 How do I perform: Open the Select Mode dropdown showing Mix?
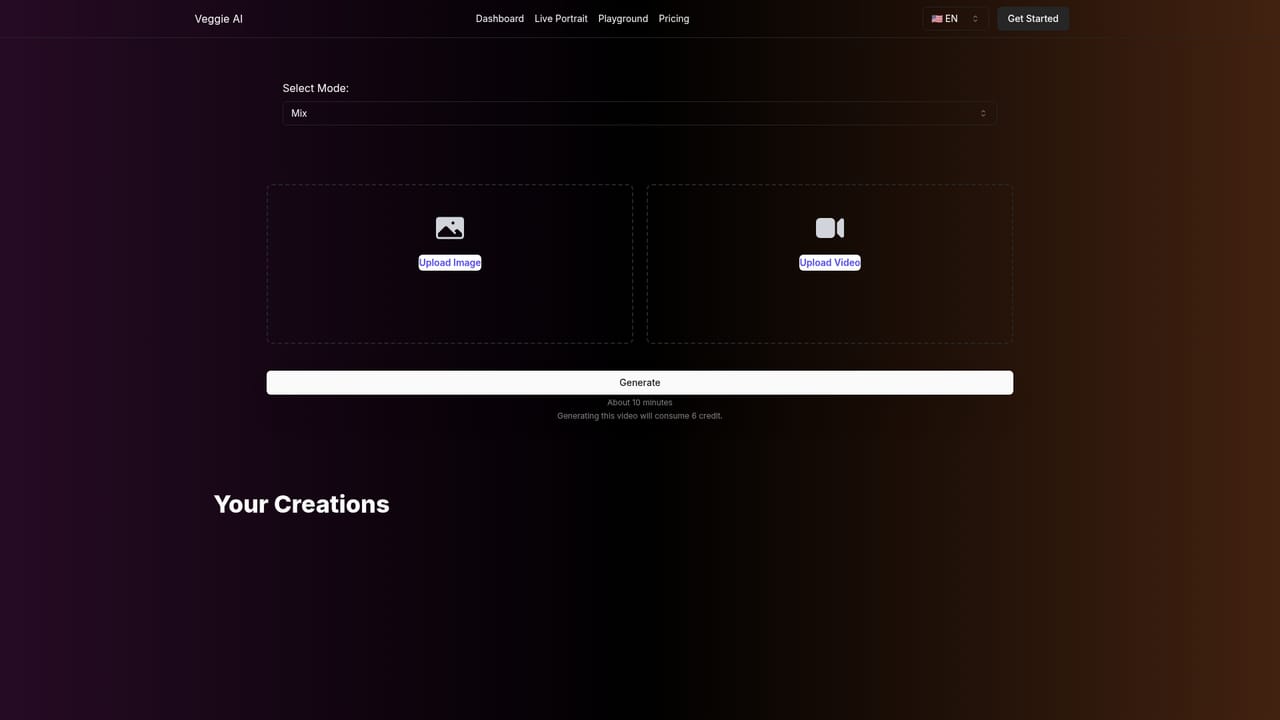640,113
